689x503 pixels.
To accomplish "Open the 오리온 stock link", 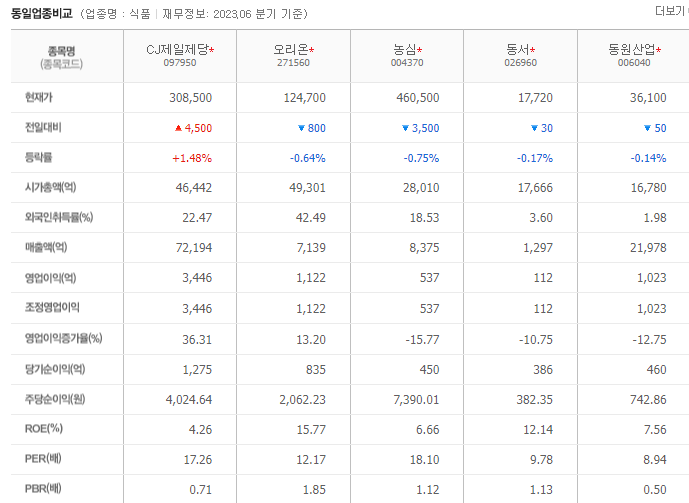I will [x=291, y=50].
